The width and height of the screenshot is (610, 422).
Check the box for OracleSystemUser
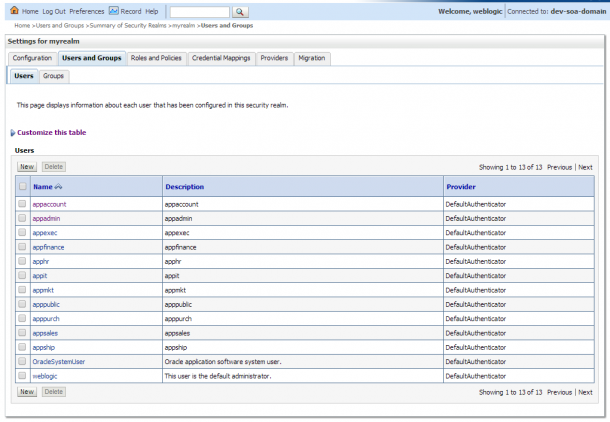(22, 361)
